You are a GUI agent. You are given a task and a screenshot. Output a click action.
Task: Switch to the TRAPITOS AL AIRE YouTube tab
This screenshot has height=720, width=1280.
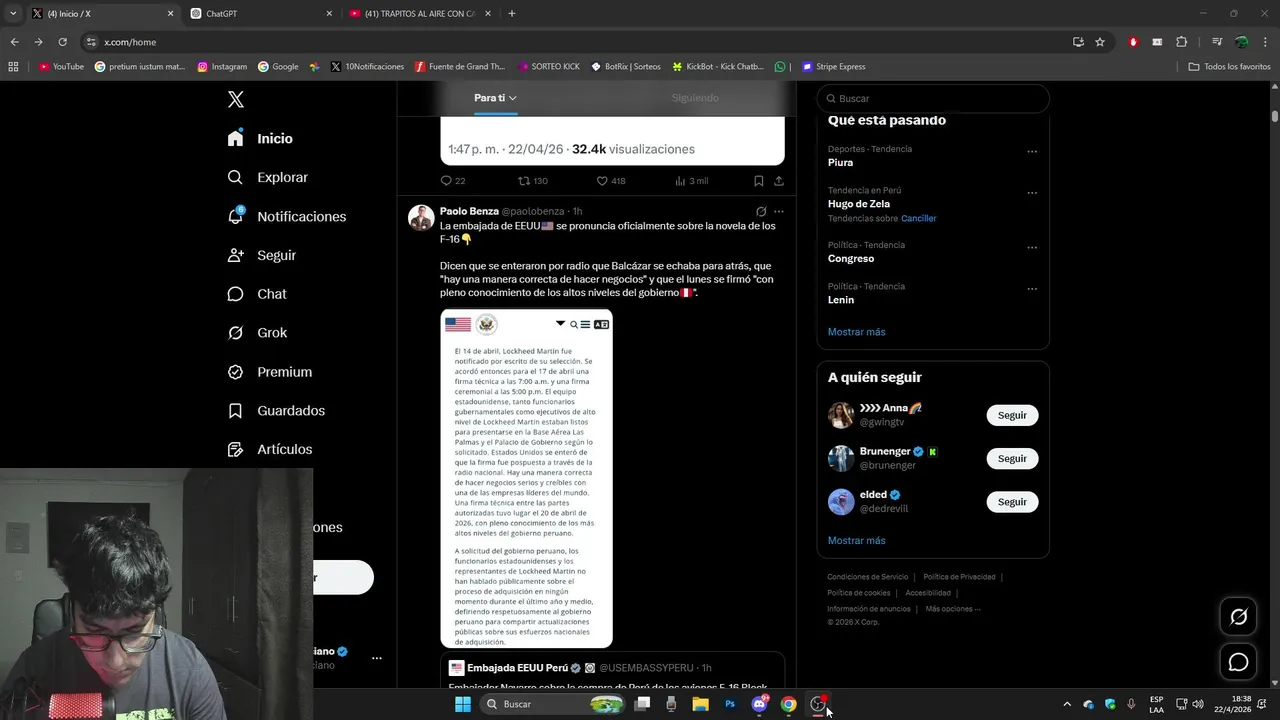(420, 14)
